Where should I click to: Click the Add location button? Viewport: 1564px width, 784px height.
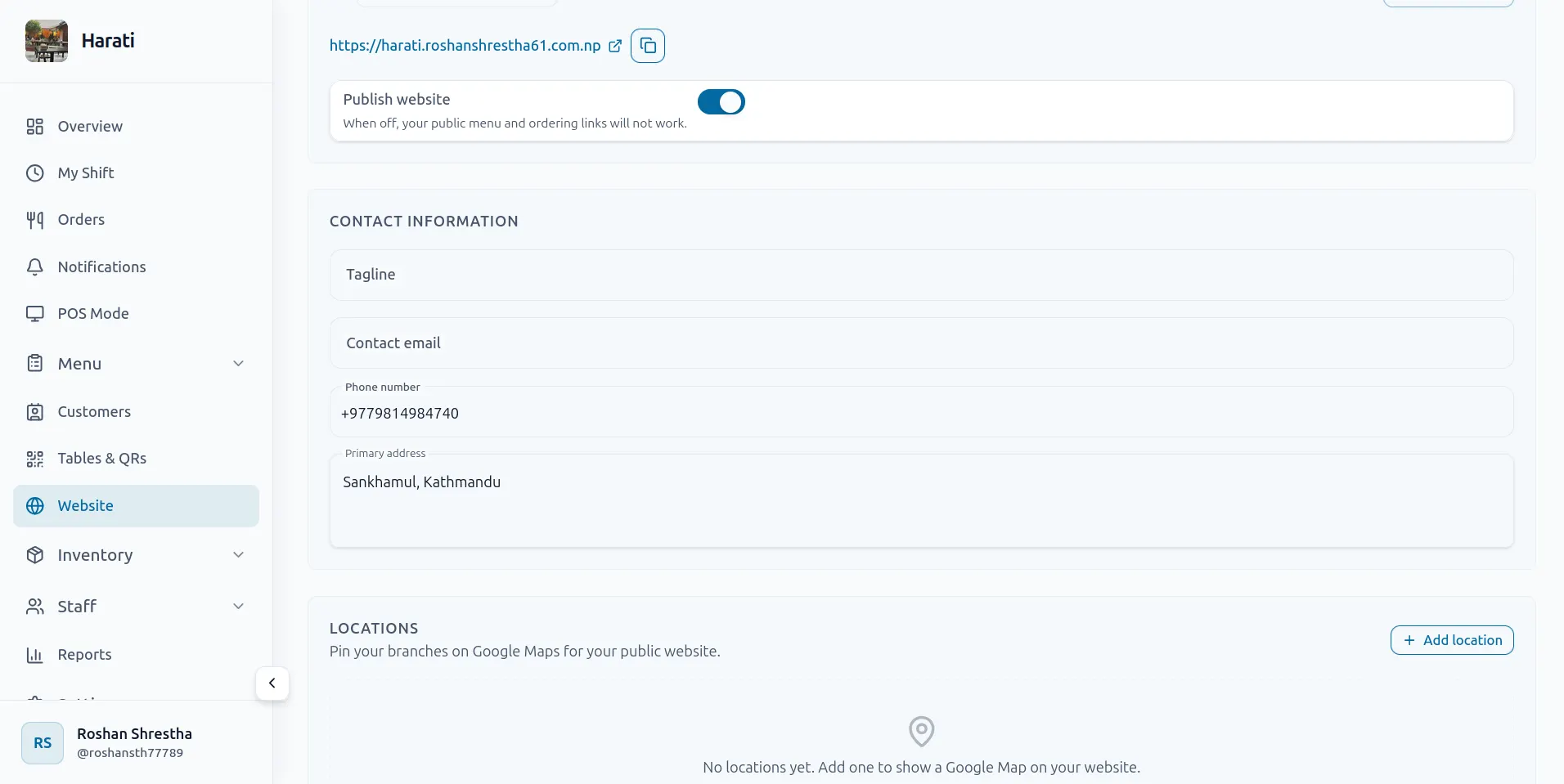(1452, 640)
